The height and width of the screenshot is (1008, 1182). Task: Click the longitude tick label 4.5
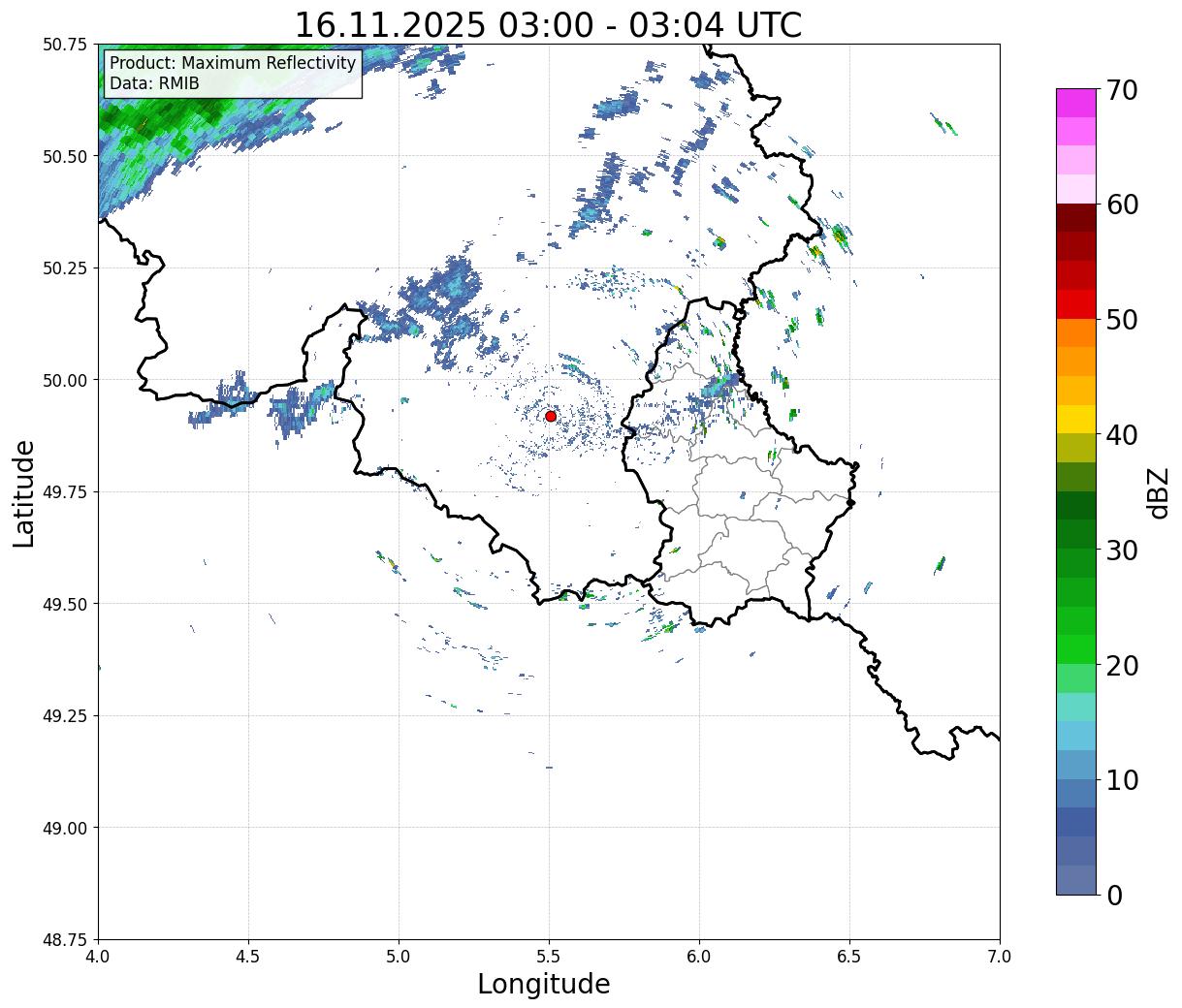(248, 956)
